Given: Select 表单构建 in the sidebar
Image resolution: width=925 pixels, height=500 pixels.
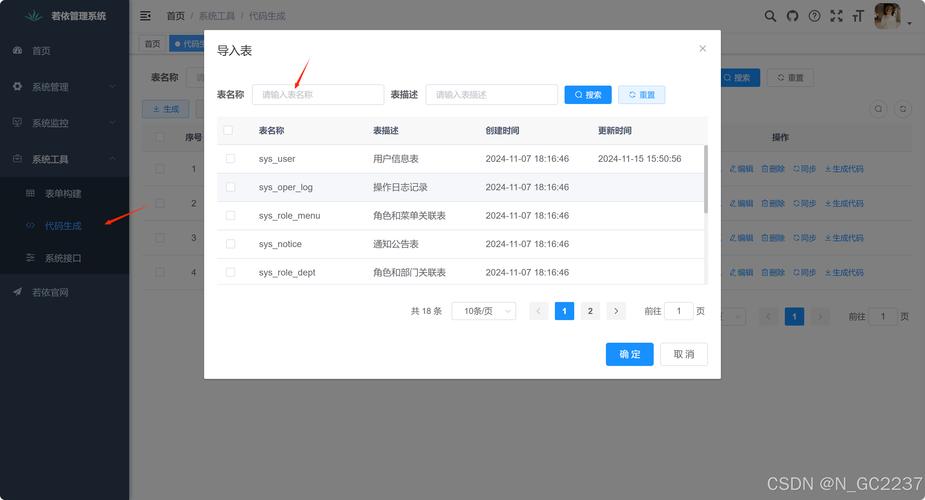Looking at the screenshot, I should coord(63,193).
